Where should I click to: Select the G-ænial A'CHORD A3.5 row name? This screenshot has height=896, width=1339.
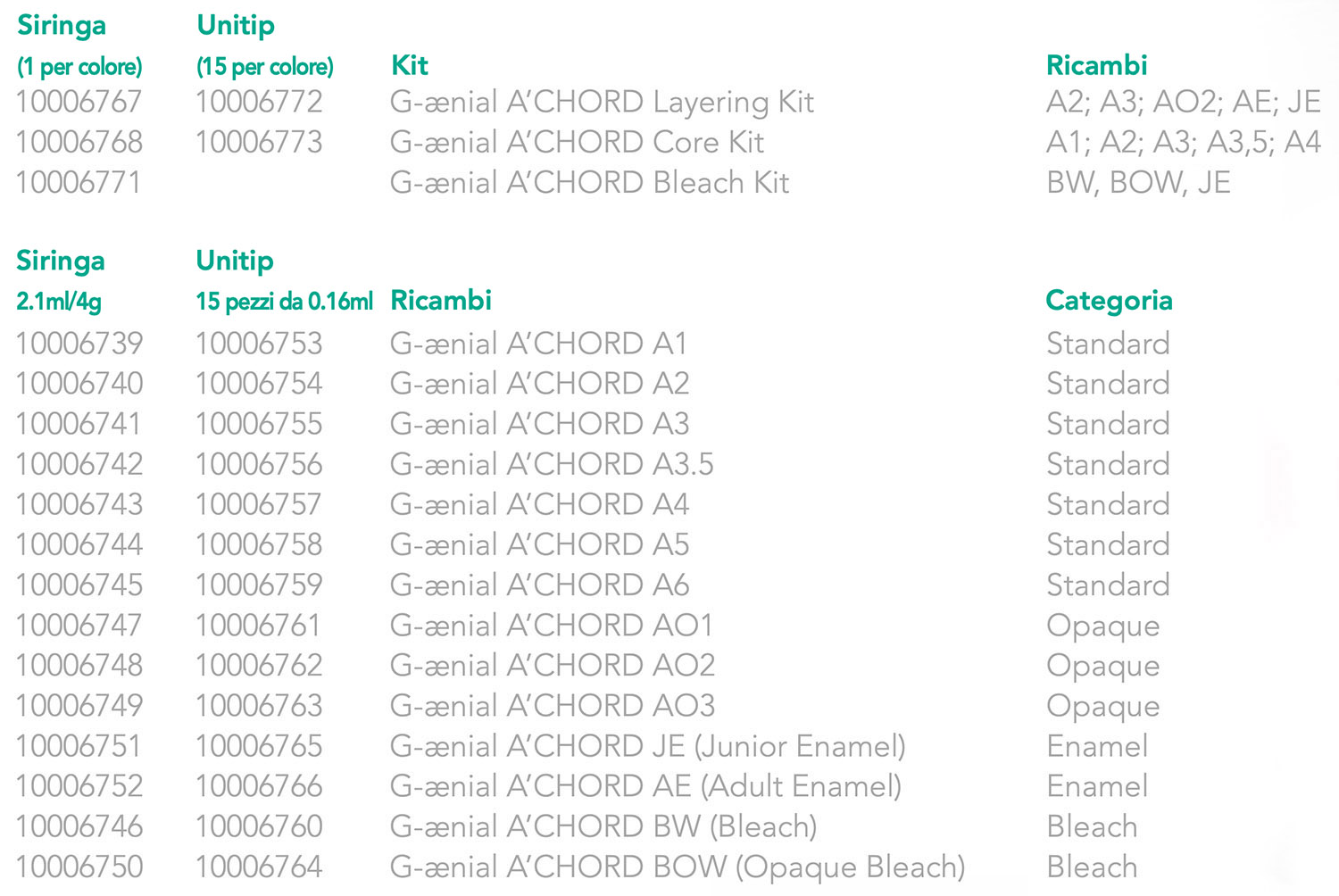[552, 464]
